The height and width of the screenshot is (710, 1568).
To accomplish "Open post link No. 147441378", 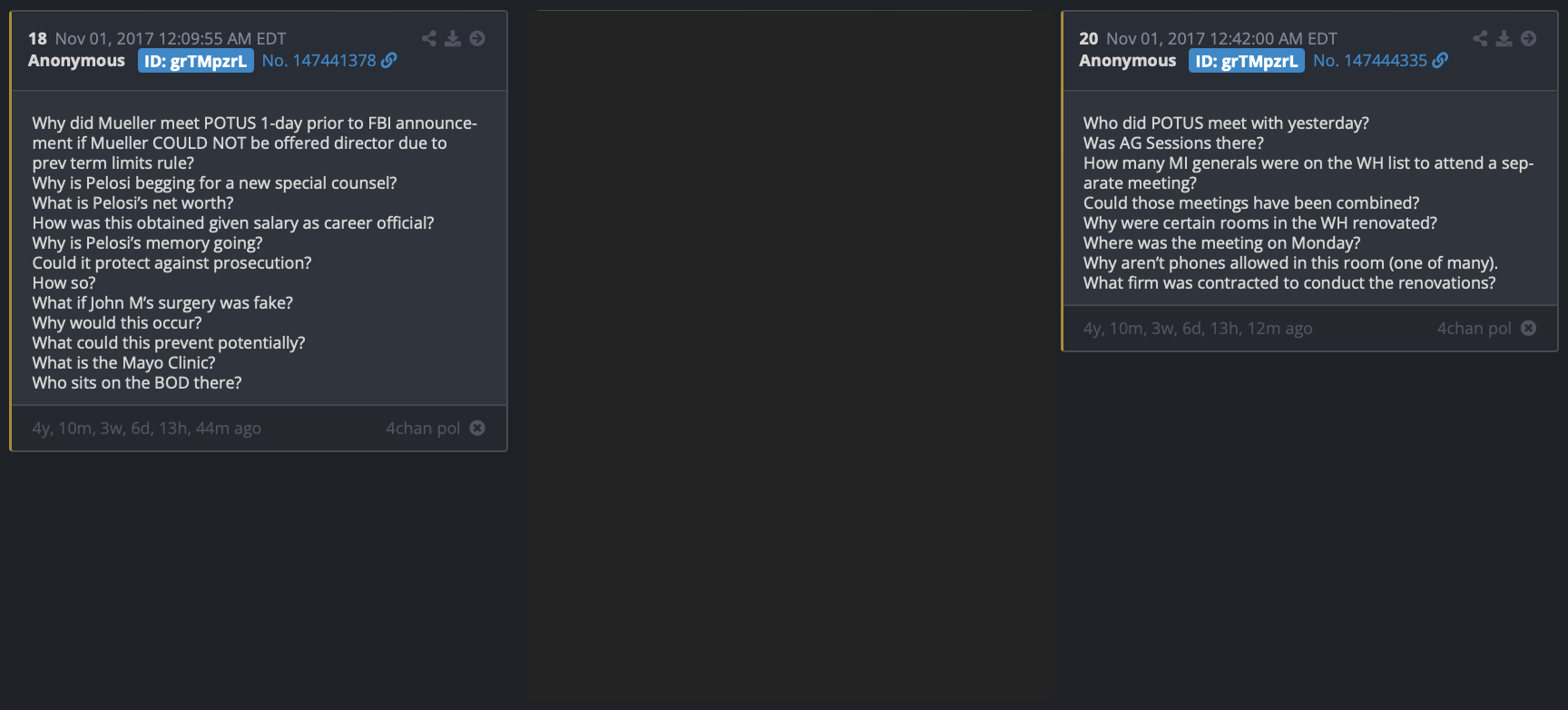I will (319, 60).
